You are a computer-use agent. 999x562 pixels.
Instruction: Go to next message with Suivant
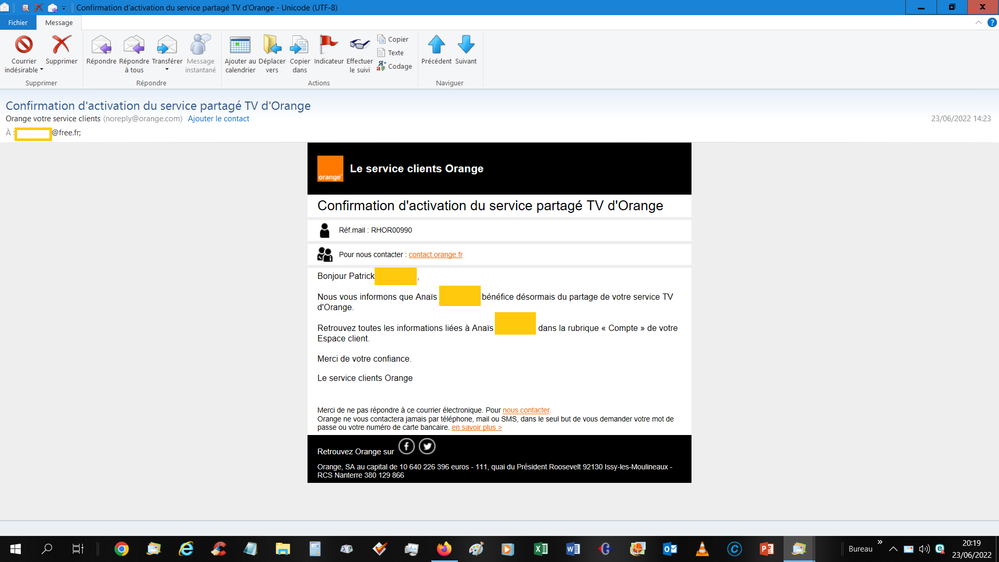[466, 50]
